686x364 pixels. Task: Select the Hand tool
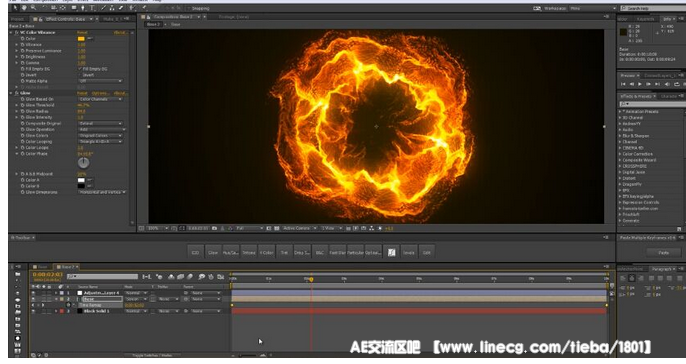24,7
